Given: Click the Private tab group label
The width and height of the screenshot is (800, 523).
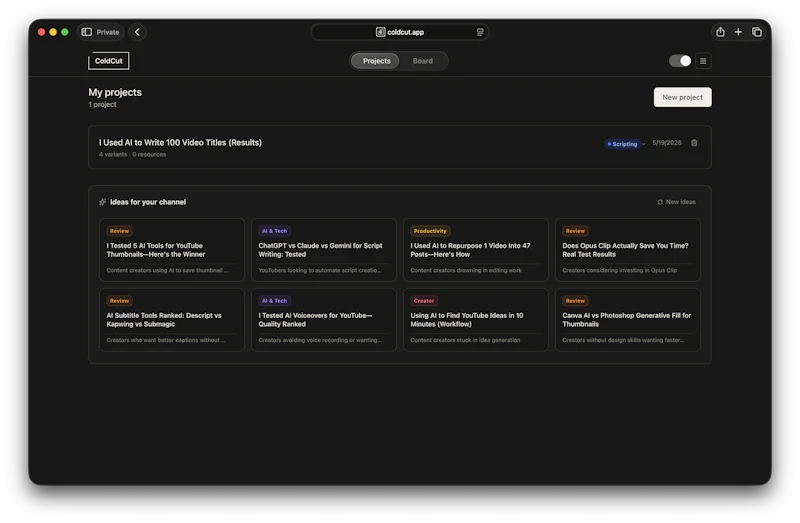Looking at the screenshot, I should point(108,32).
